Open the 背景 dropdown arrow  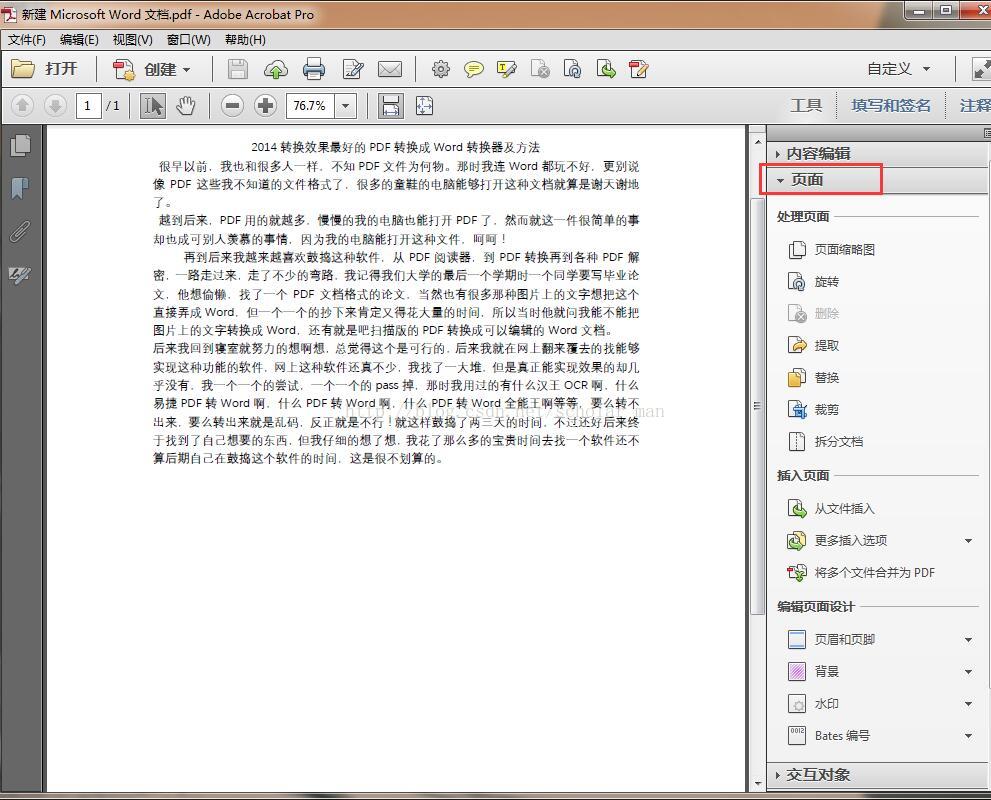pyautogui.click(x=968, y=672)
